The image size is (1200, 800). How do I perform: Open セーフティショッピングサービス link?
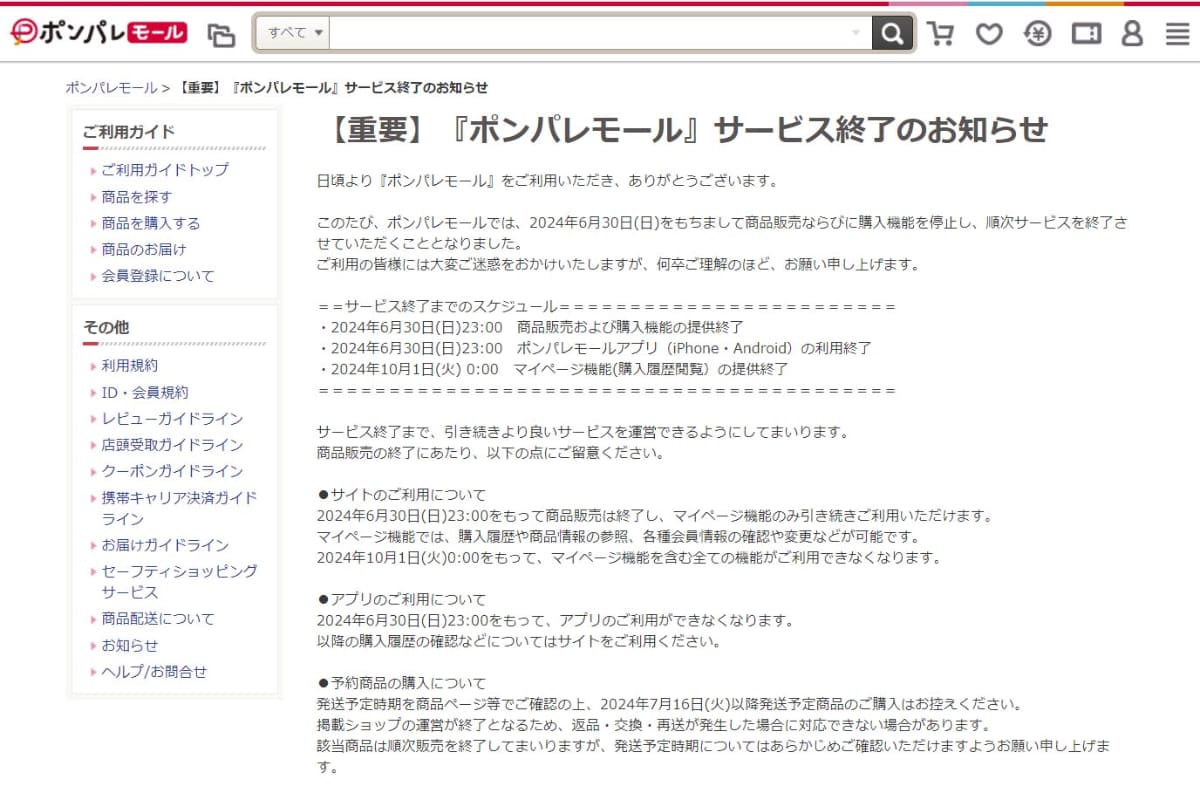179,581
